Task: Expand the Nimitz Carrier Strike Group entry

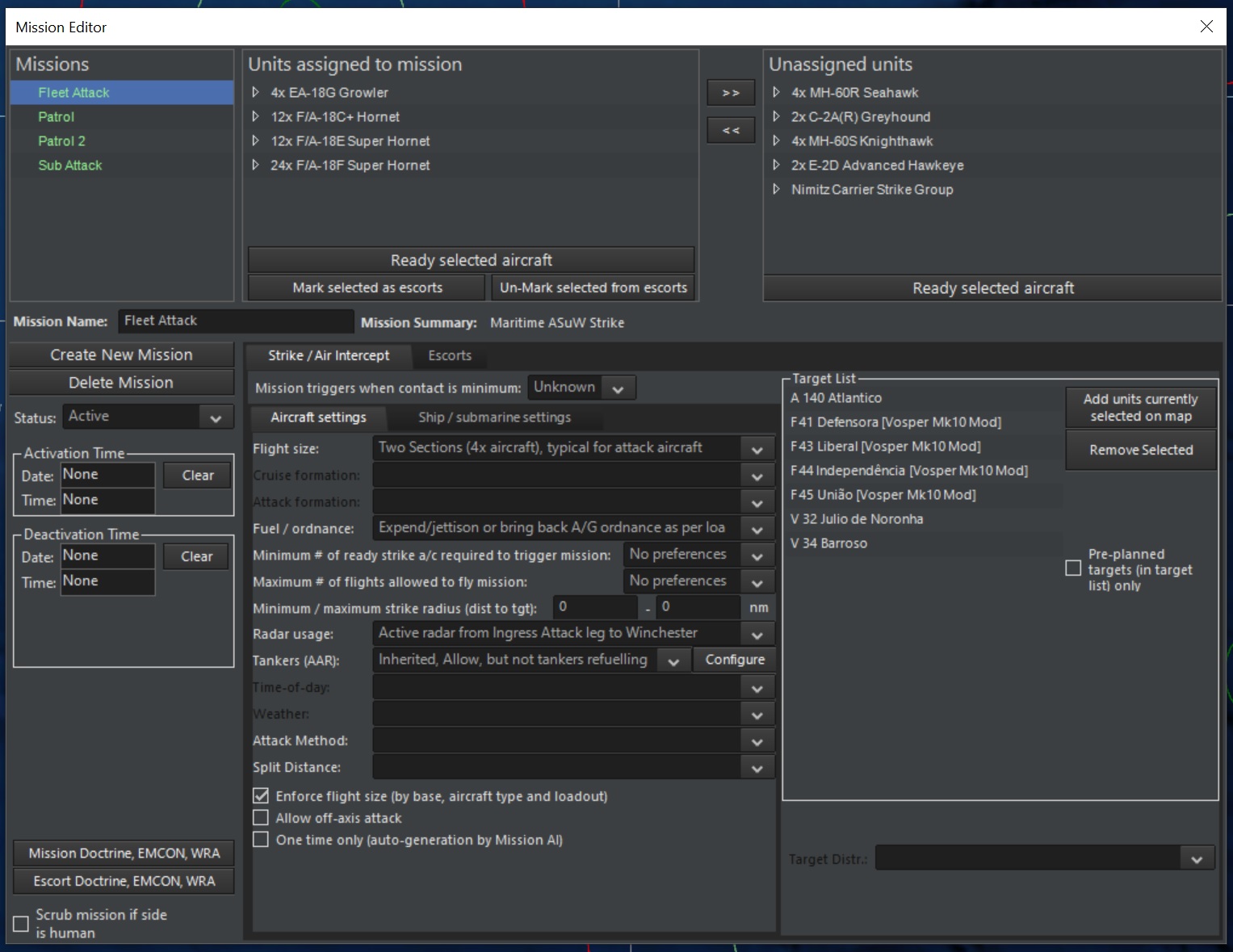Action: pyautogui.click(x=776, y=190)
